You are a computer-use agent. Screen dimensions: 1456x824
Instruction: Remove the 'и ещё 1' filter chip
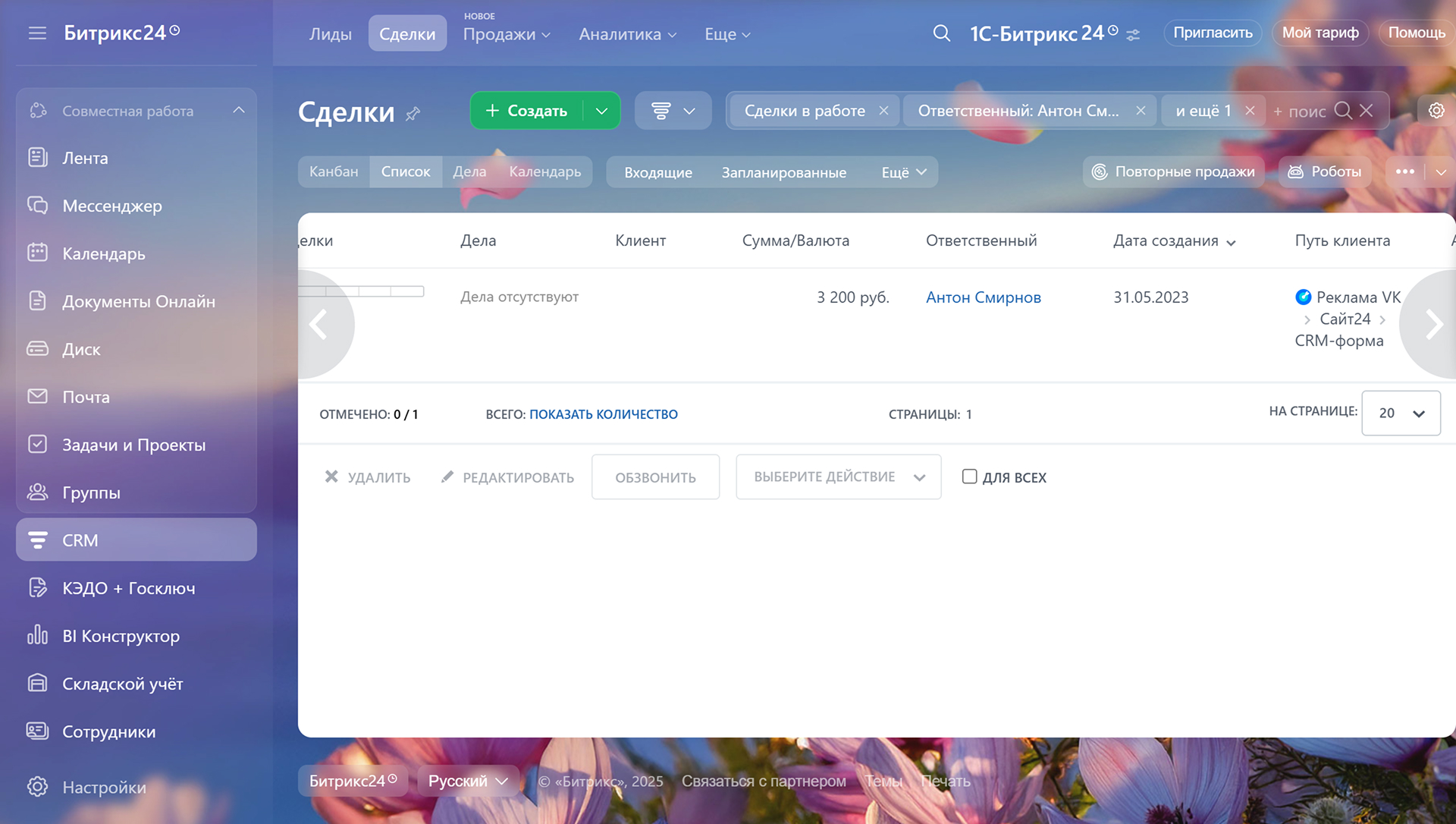coord(1250,111)
